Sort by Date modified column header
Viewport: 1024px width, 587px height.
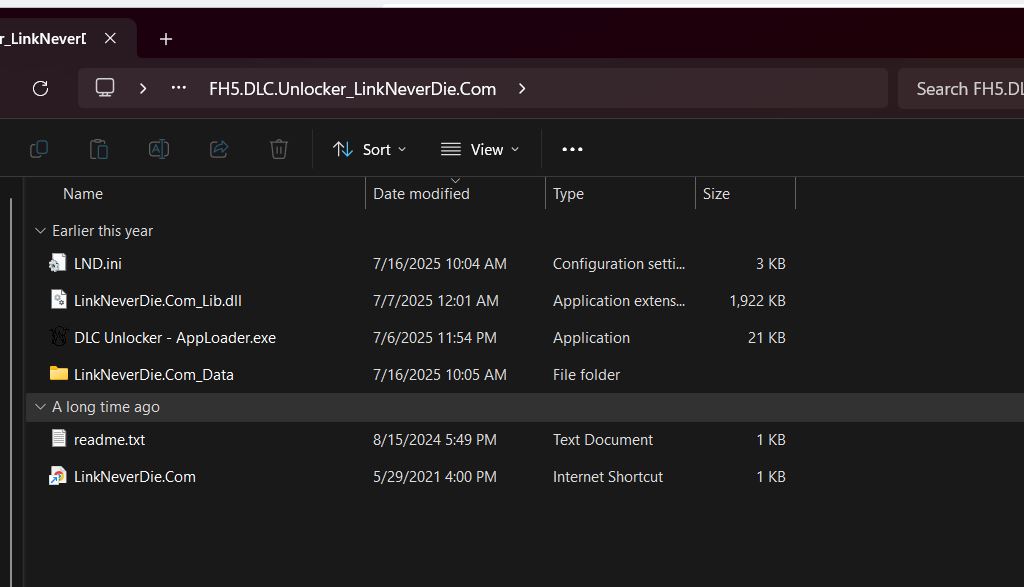421,194
